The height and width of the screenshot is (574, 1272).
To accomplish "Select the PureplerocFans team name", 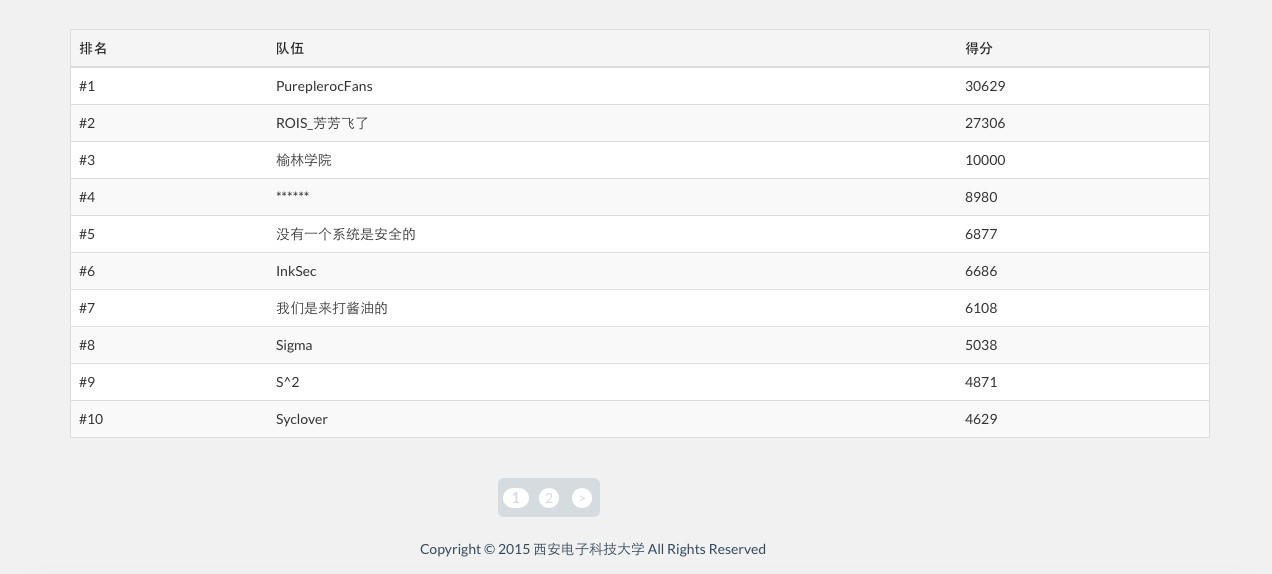I will (324, 86).
